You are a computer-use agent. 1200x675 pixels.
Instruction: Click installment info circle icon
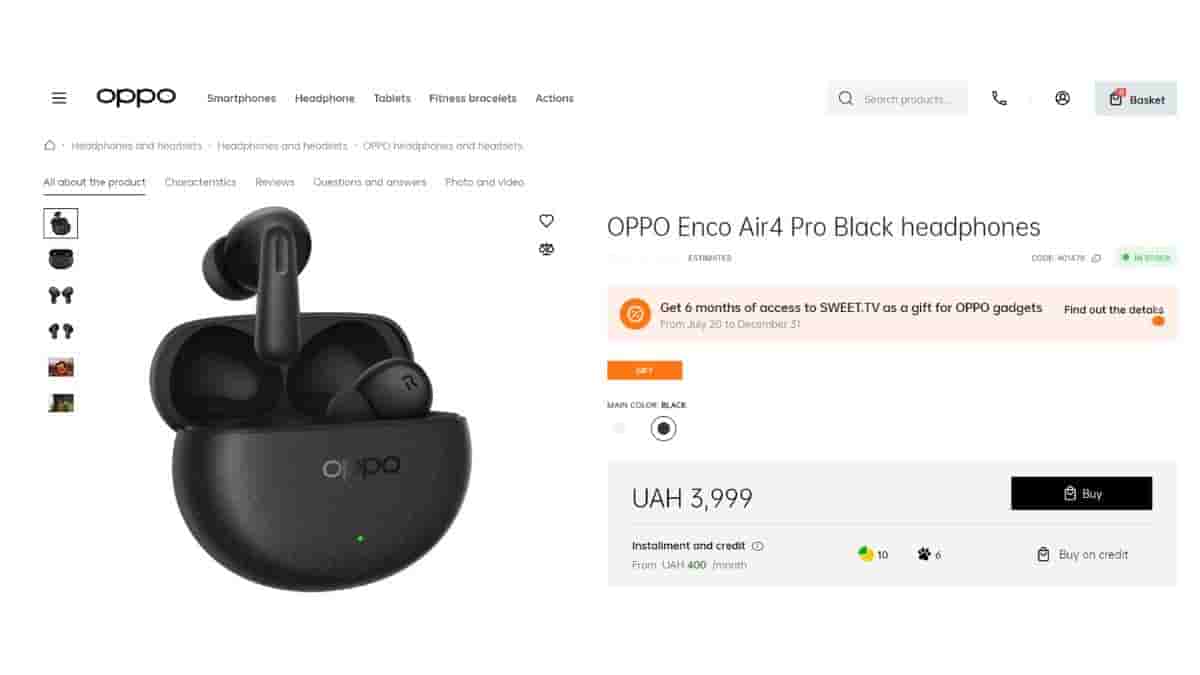(758, 546)
